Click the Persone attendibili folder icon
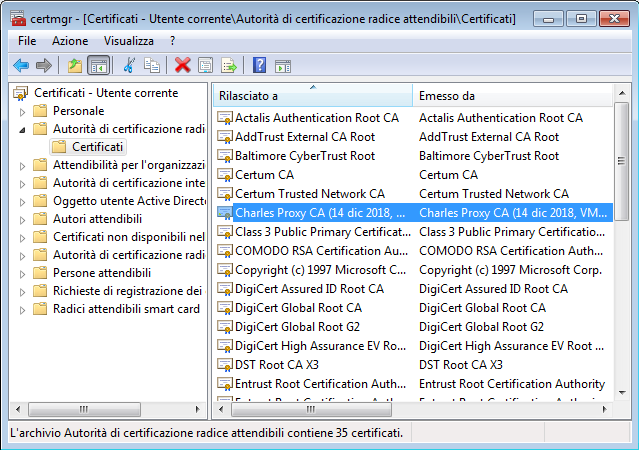Viewport: 639px width, 450px height. [40, 273]
